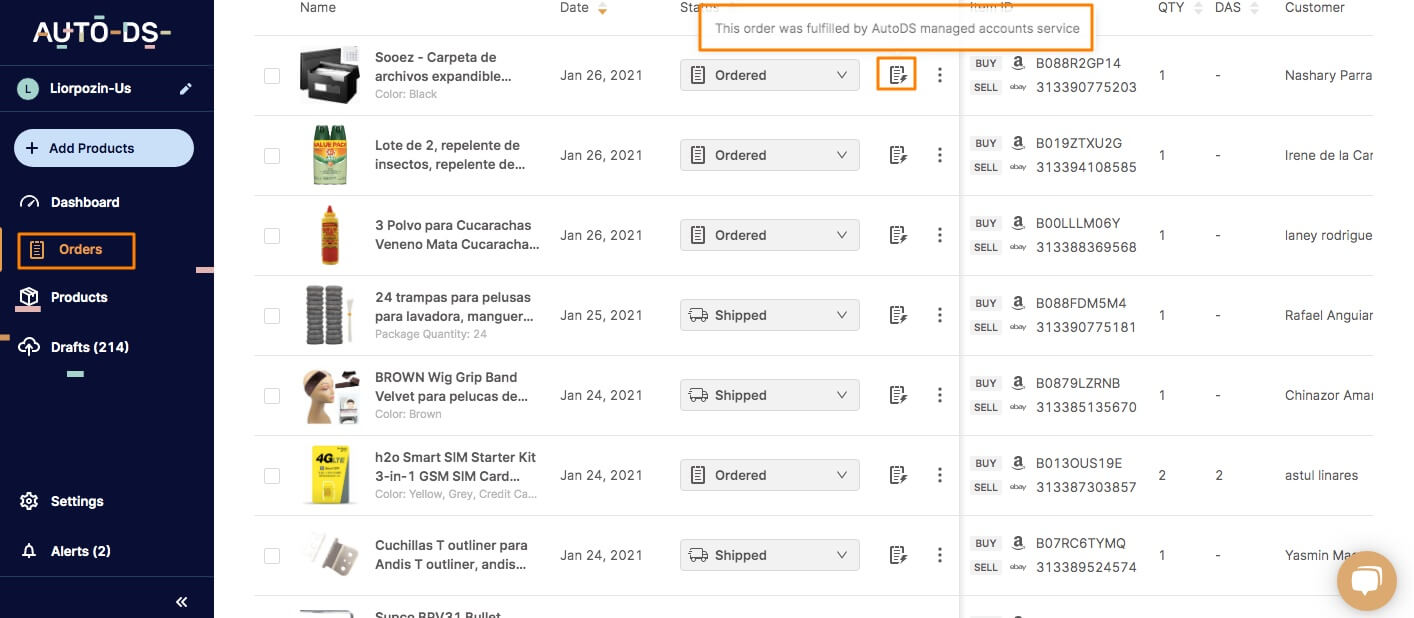Expand status dropdown for Lote de 2 repelente

769,155
